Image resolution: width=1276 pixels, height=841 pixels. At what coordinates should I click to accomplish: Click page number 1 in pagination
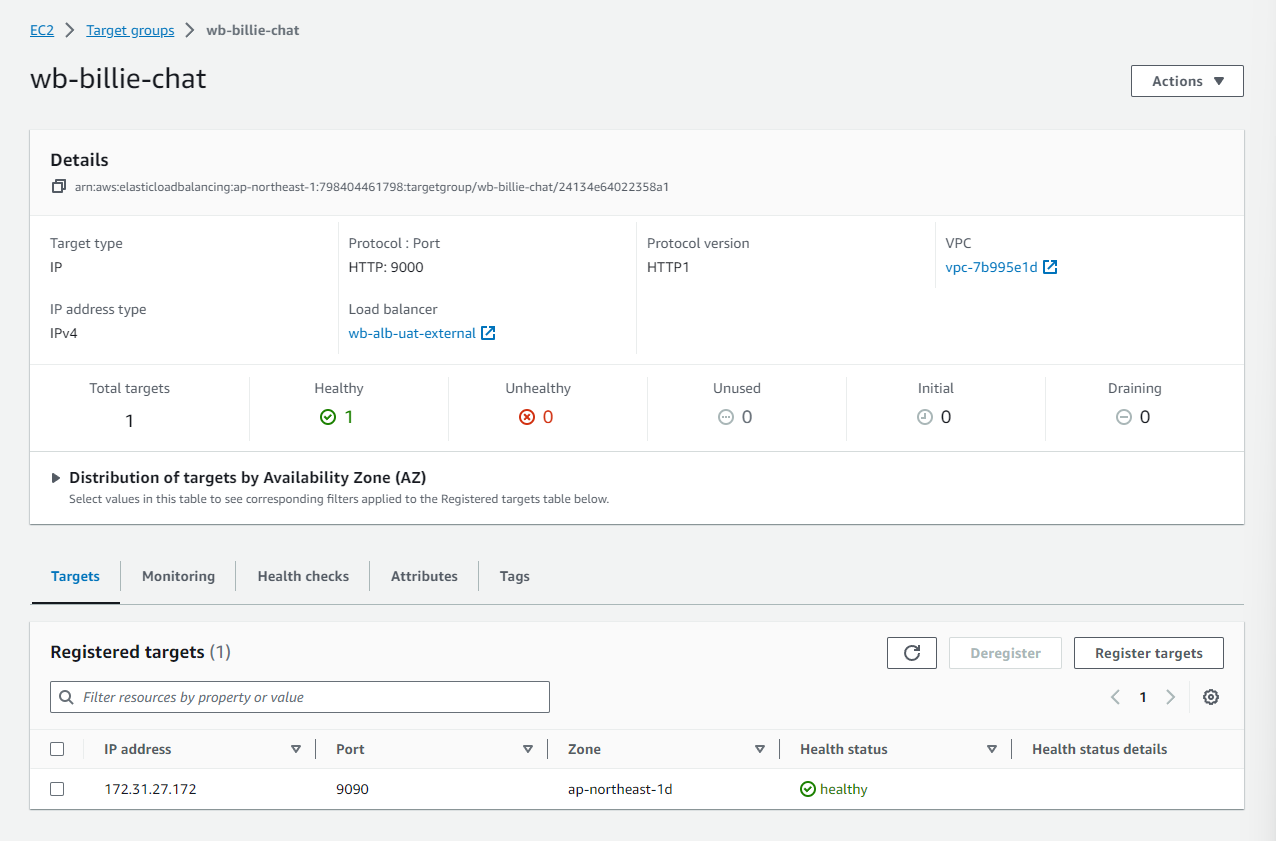pyautogui.click(x=1143, y=697)
